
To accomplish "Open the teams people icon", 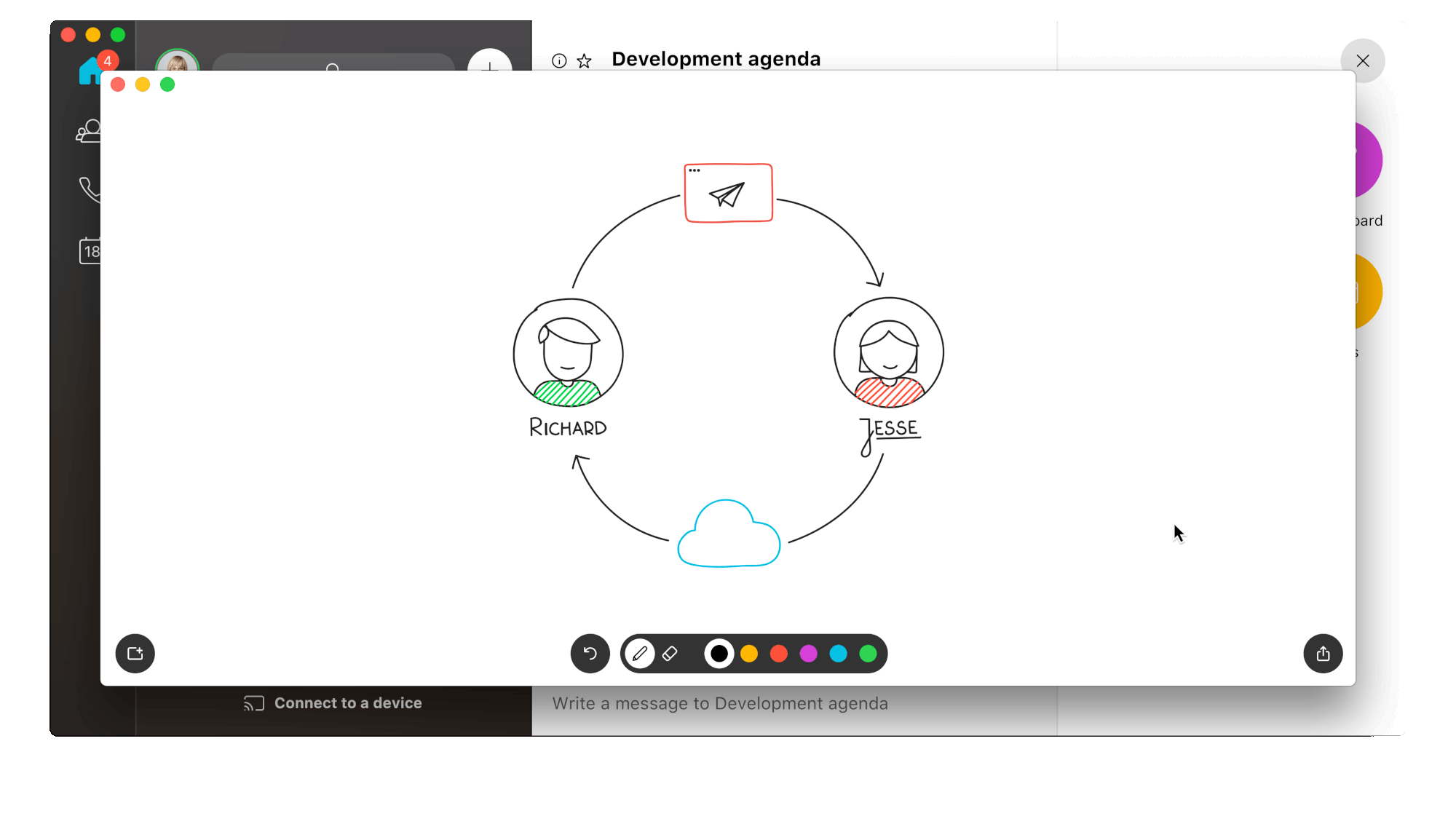I will [88, 132].
